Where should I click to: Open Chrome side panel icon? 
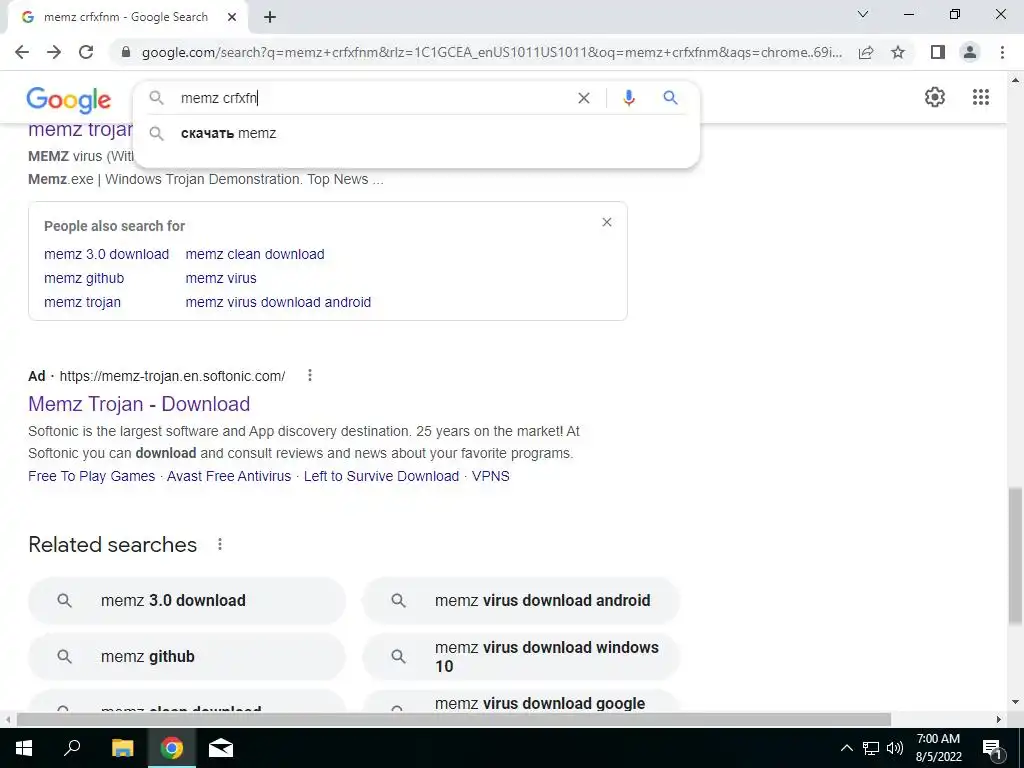938,52
